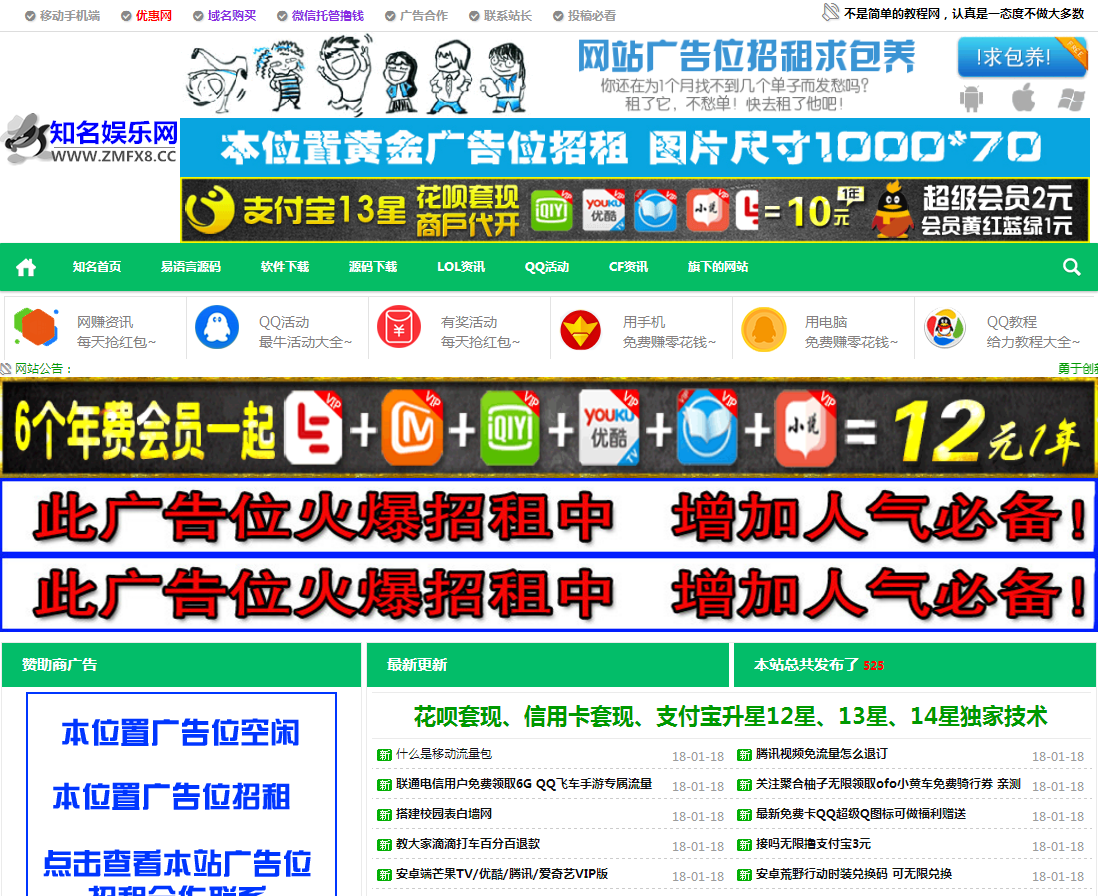This screenshot has height=896, width=1098.
Task: Click the 新 badge beside 什么是移动流量包
Action: [x=384, y=755]
